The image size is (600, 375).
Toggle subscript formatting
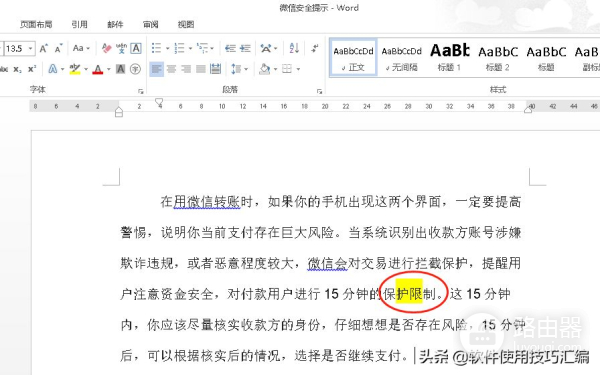point(18,69)
